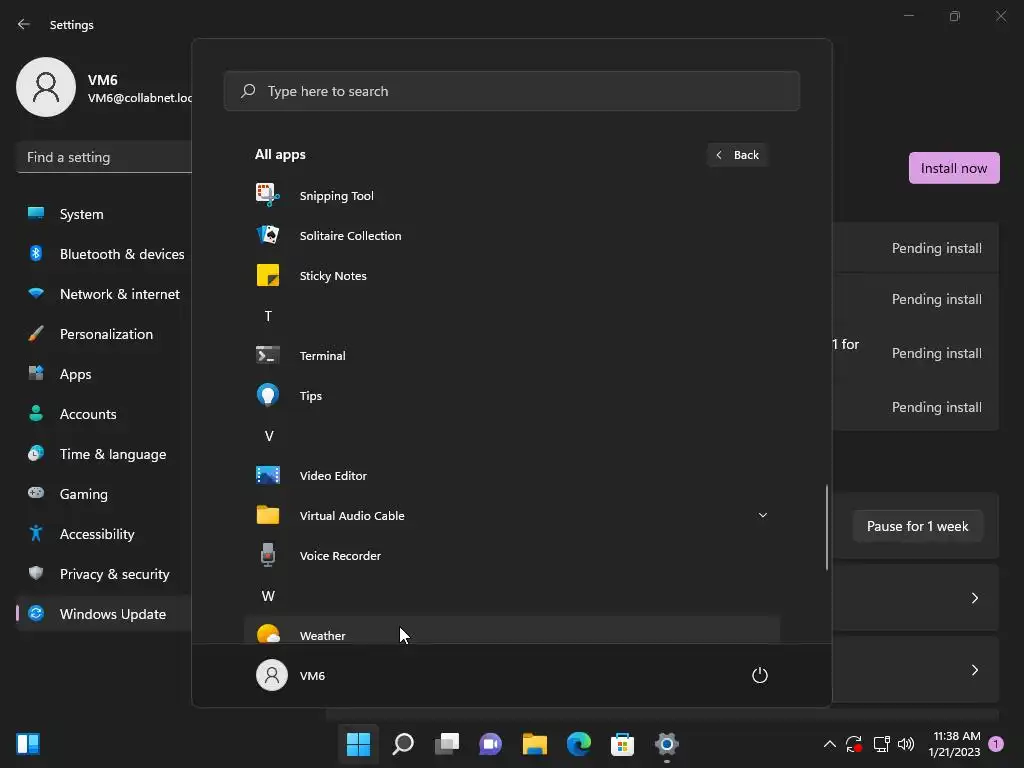1024x768 pixels.
Task: Open Microsoft Store from the taskbar
Action: (622, 744)
